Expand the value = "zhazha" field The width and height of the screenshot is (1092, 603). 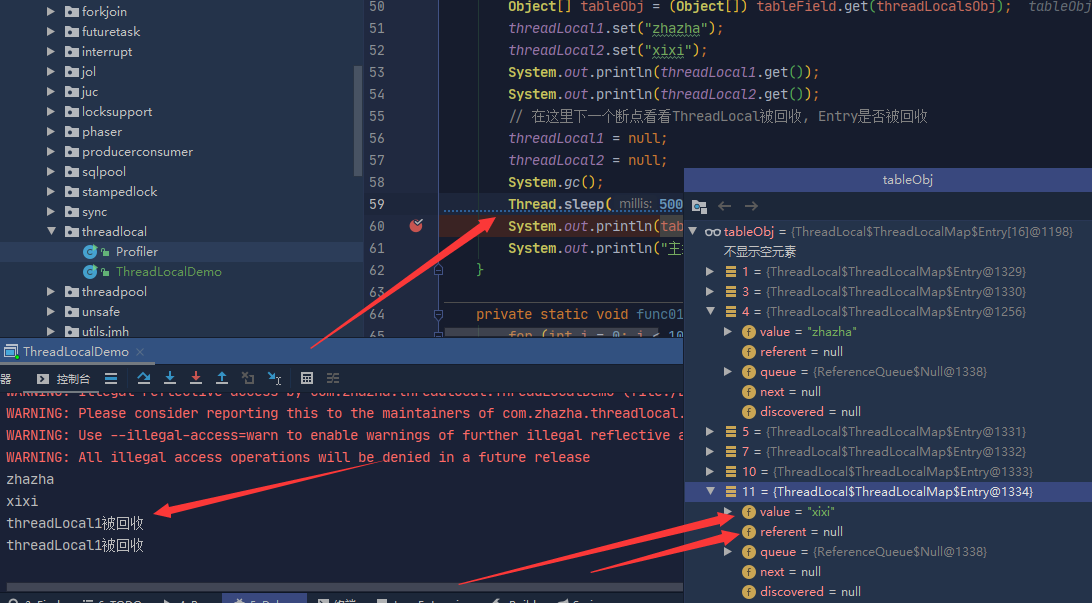click(728, 331)
